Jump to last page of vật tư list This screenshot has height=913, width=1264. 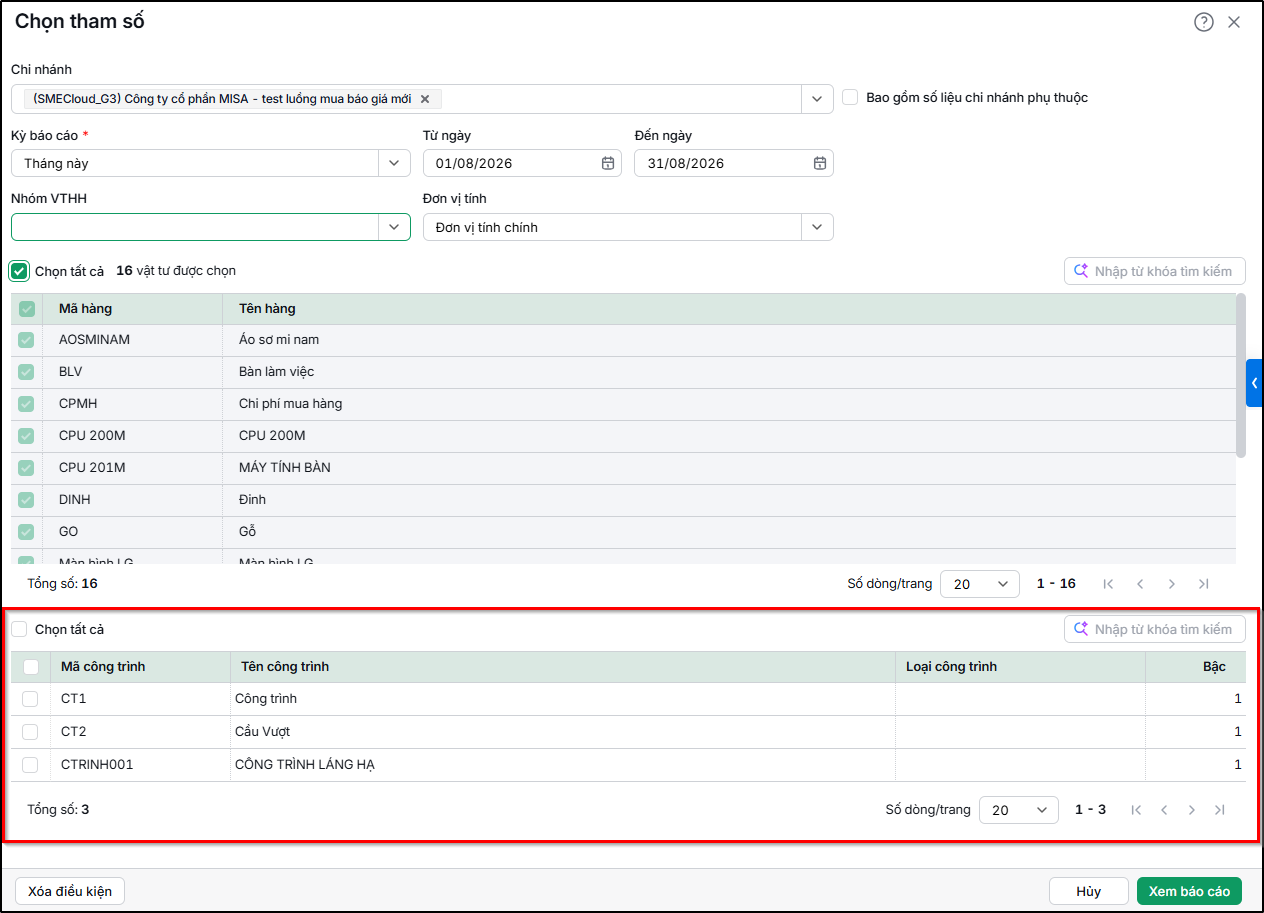pos(1203,584)
